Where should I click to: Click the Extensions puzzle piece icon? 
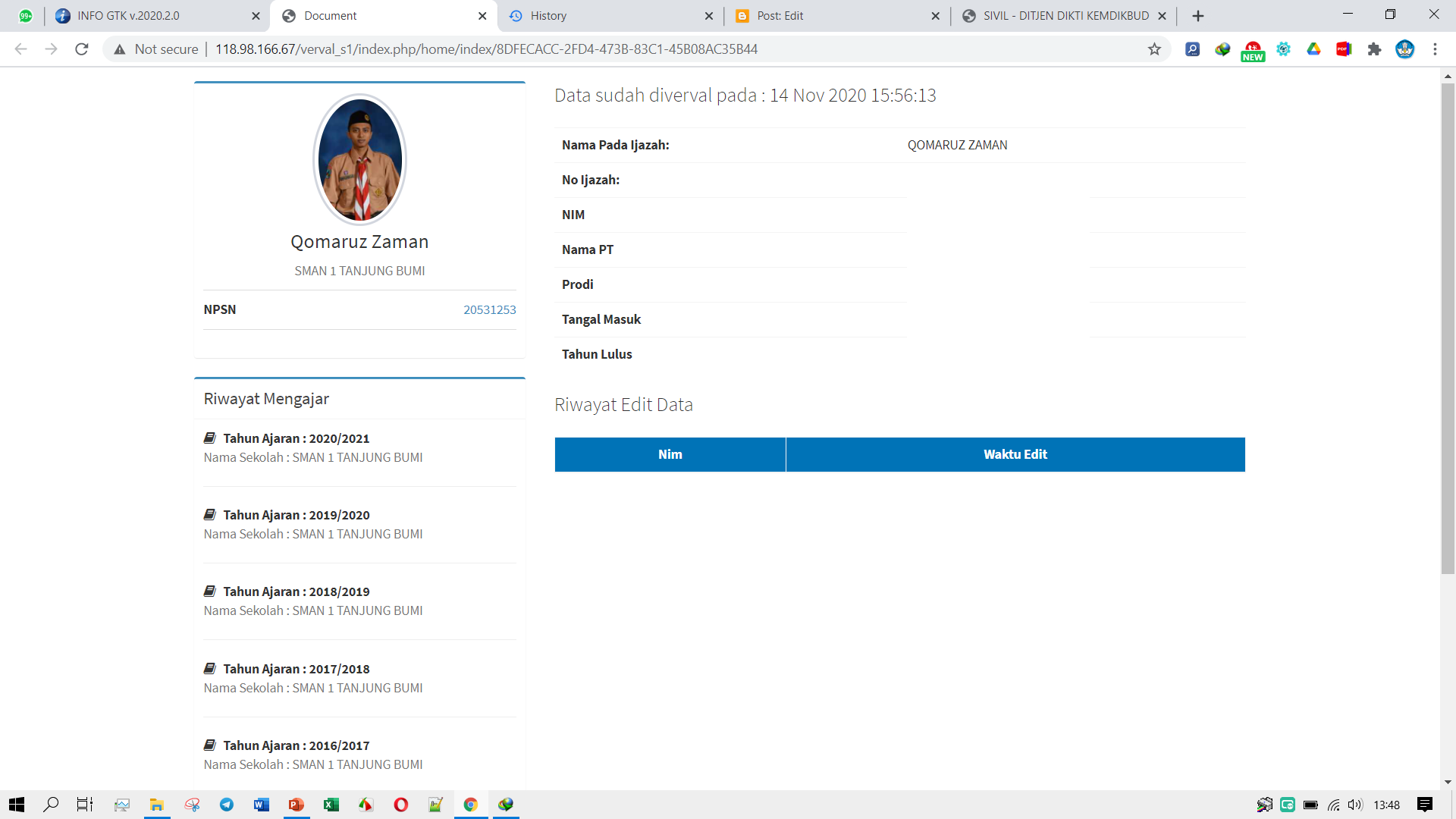pyautogui.click(x=1375, y=49)
